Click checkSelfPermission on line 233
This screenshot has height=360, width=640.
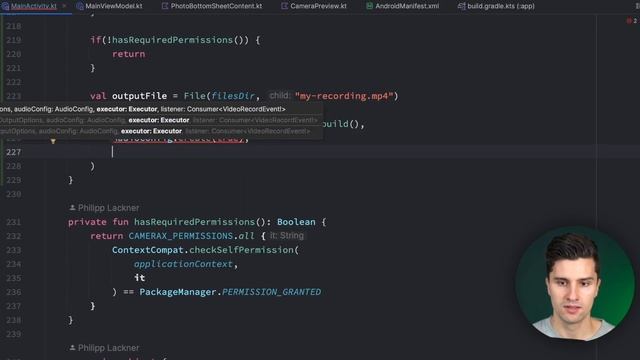tap(241, 250)
